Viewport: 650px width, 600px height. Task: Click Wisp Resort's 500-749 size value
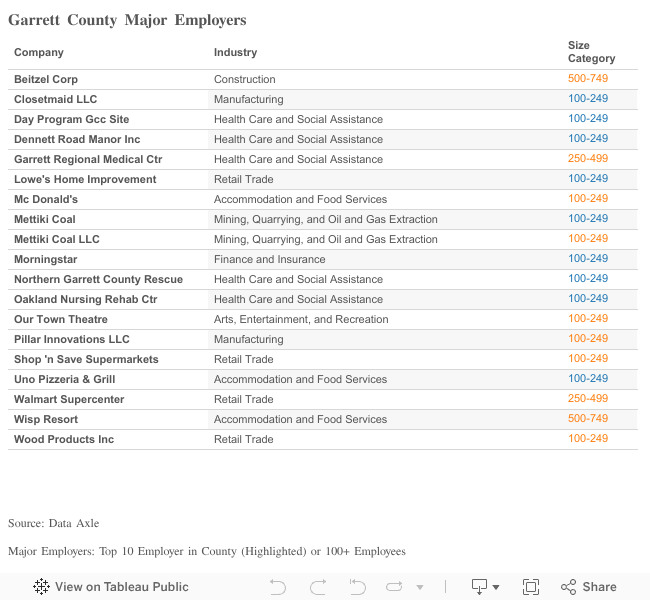[x=588, y=418]
